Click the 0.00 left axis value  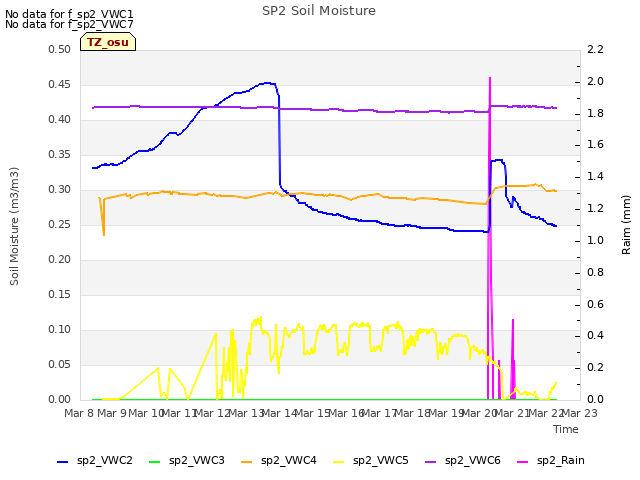tap(59, 399)
